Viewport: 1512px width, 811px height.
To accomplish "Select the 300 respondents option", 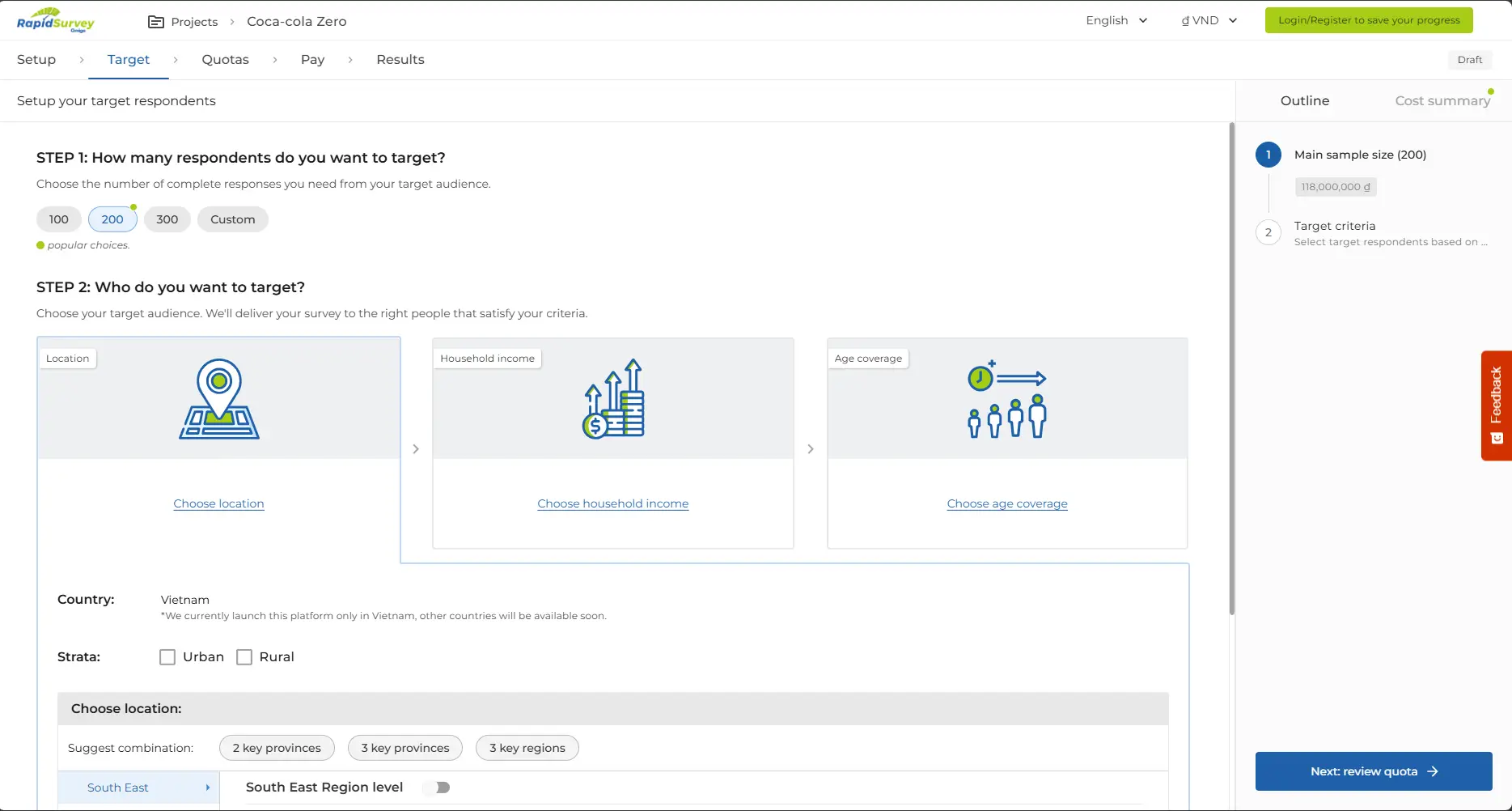I will coord(167,219).
